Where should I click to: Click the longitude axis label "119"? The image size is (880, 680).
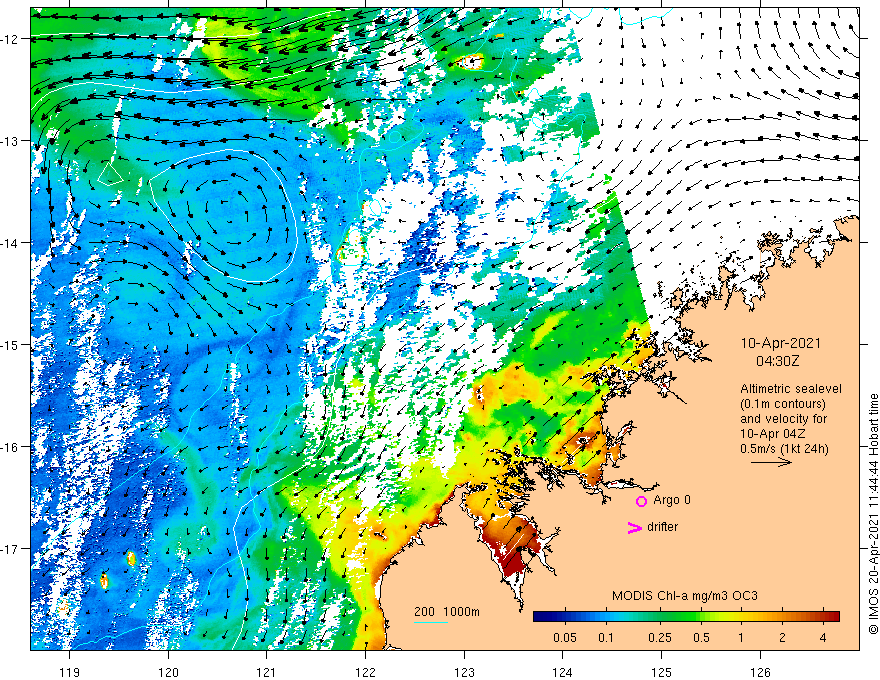70,672
